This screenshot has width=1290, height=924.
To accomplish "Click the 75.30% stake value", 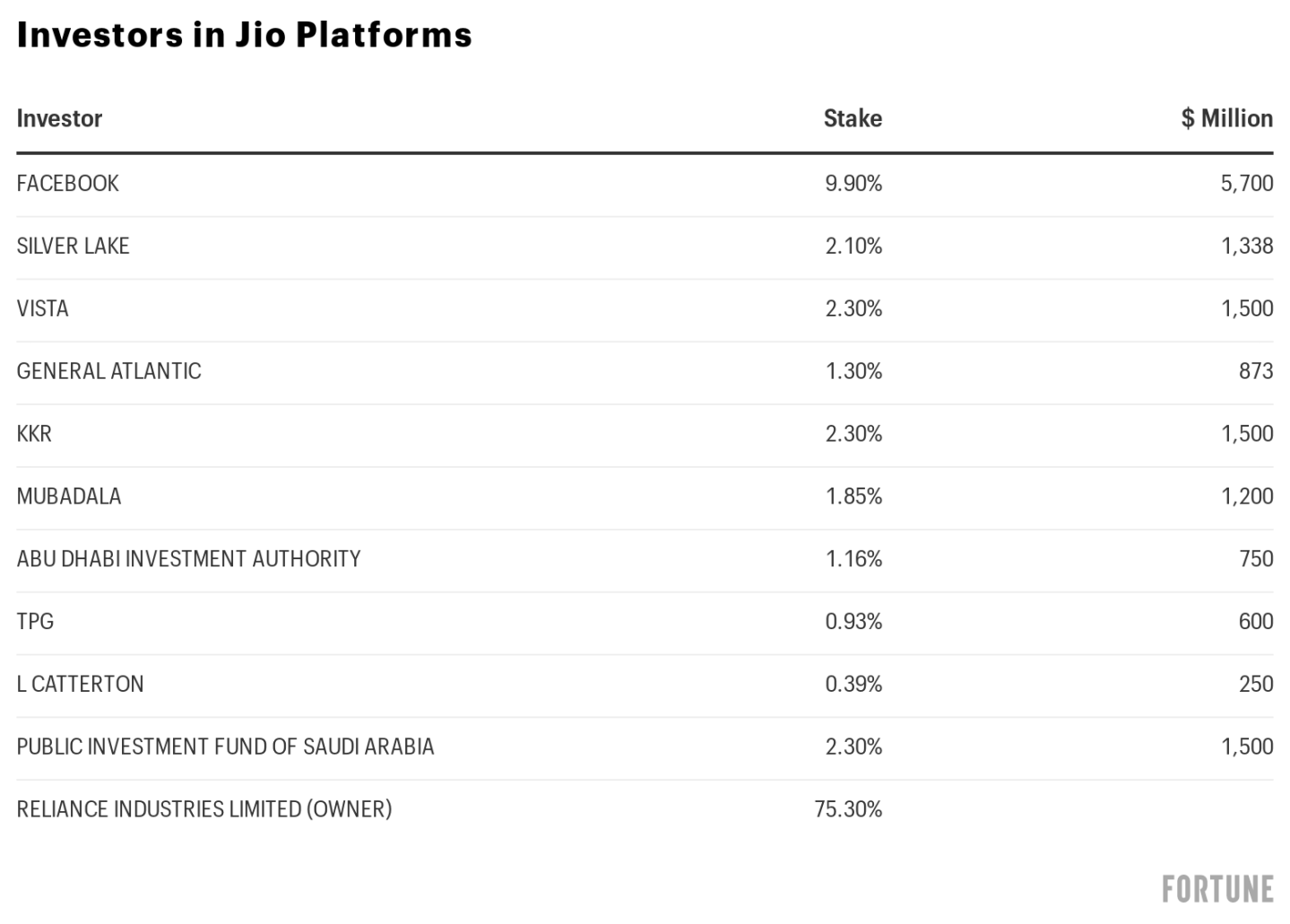I will click(x=848, y=809).
